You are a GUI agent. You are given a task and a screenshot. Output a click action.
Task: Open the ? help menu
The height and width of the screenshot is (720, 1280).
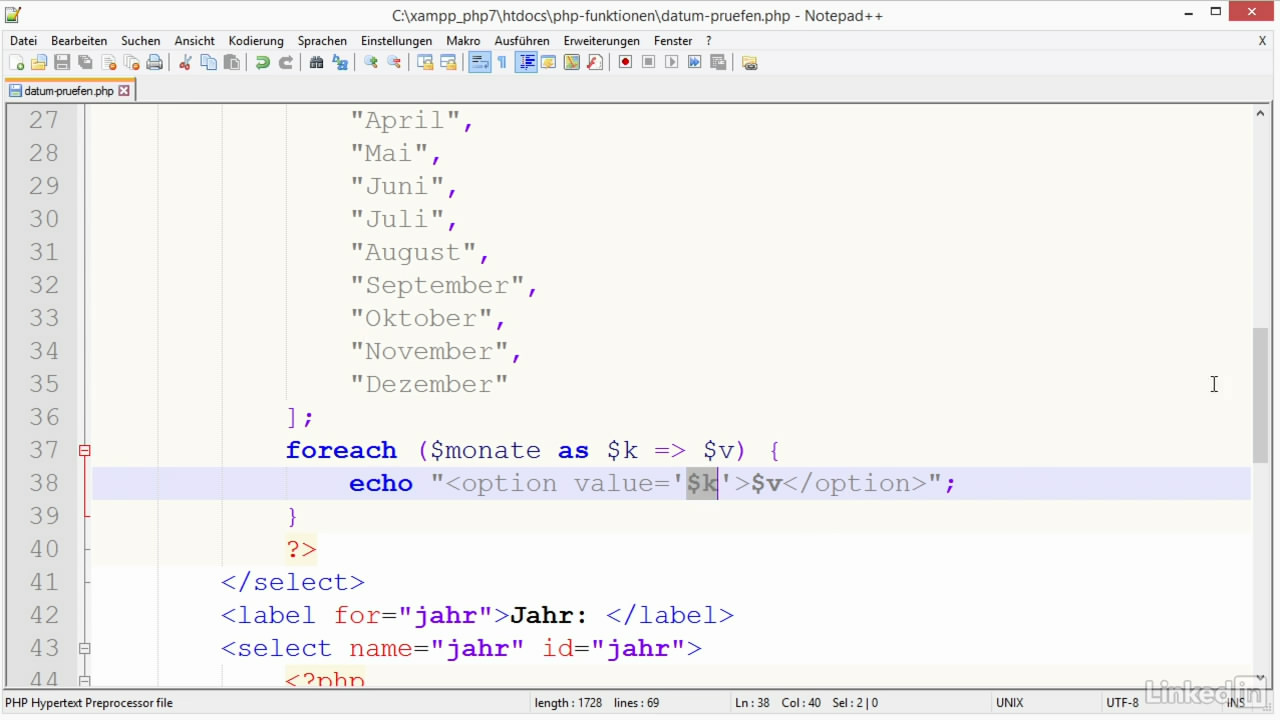pyautogui.click(x=709, y=41)
